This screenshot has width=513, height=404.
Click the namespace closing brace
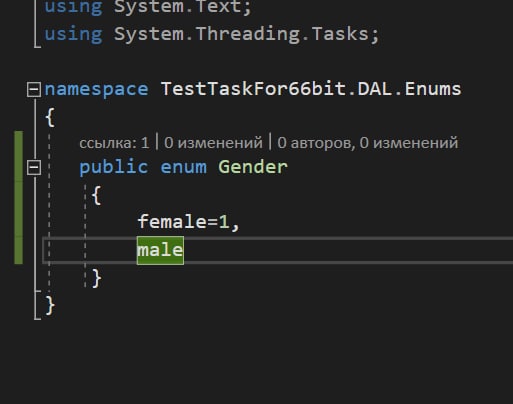[x=50, y=305]
